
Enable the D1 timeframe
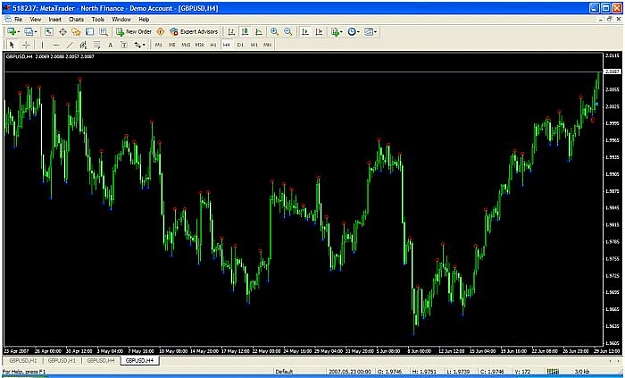[x=240, y=45]
